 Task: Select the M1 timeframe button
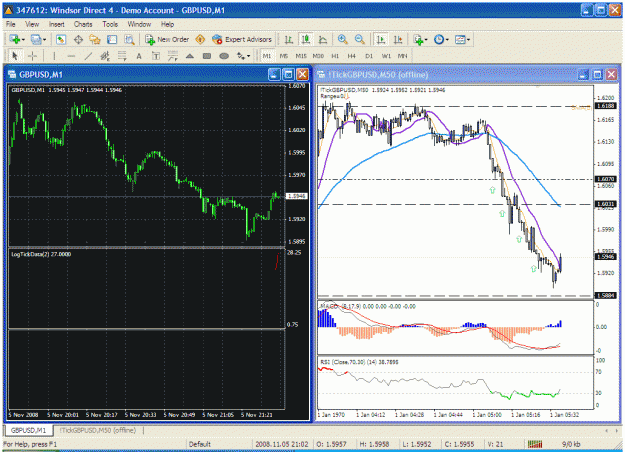(267, 56)
